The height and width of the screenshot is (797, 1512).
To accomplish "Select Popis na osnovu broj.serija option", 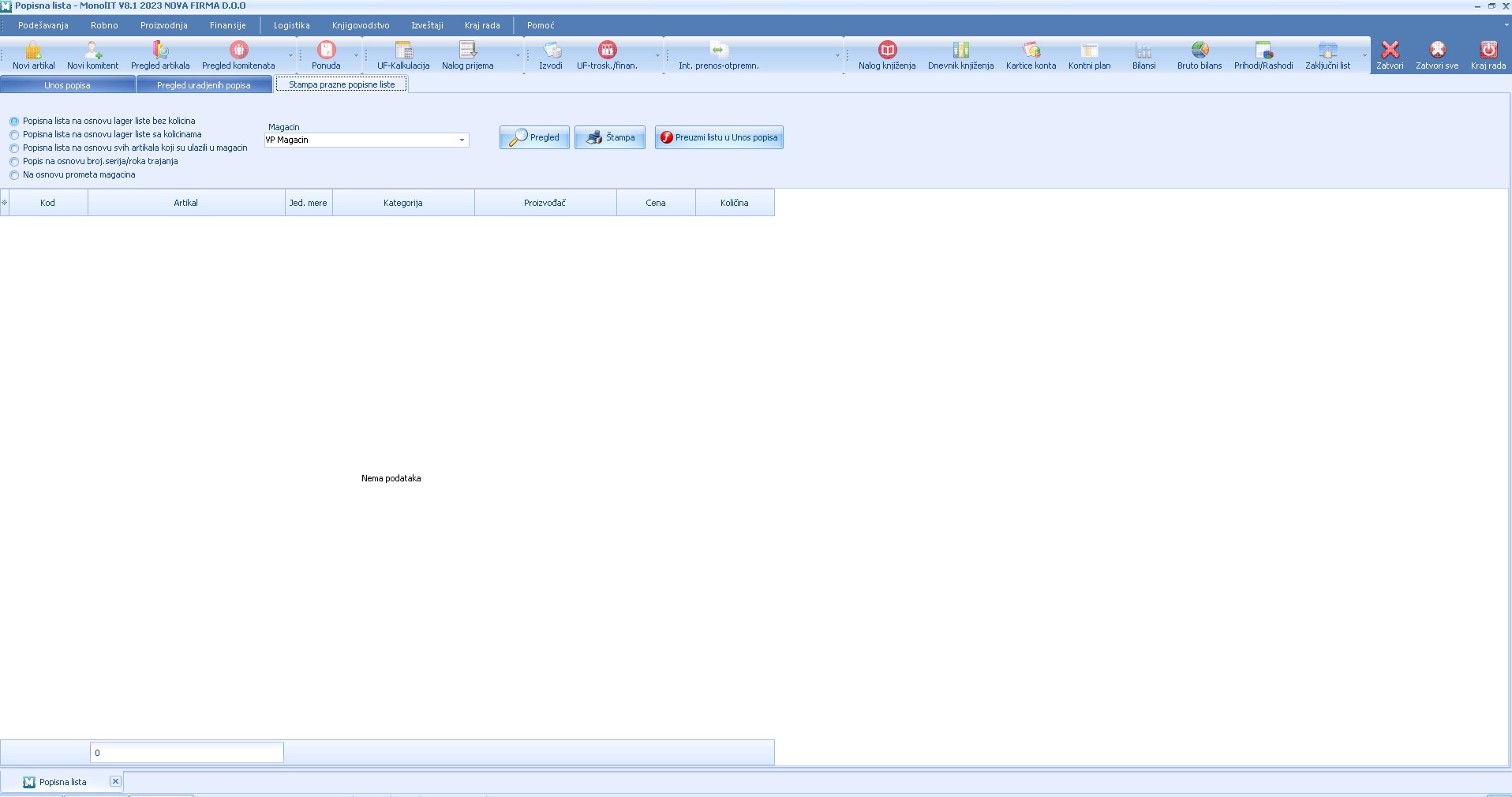I will click(14, 162).
